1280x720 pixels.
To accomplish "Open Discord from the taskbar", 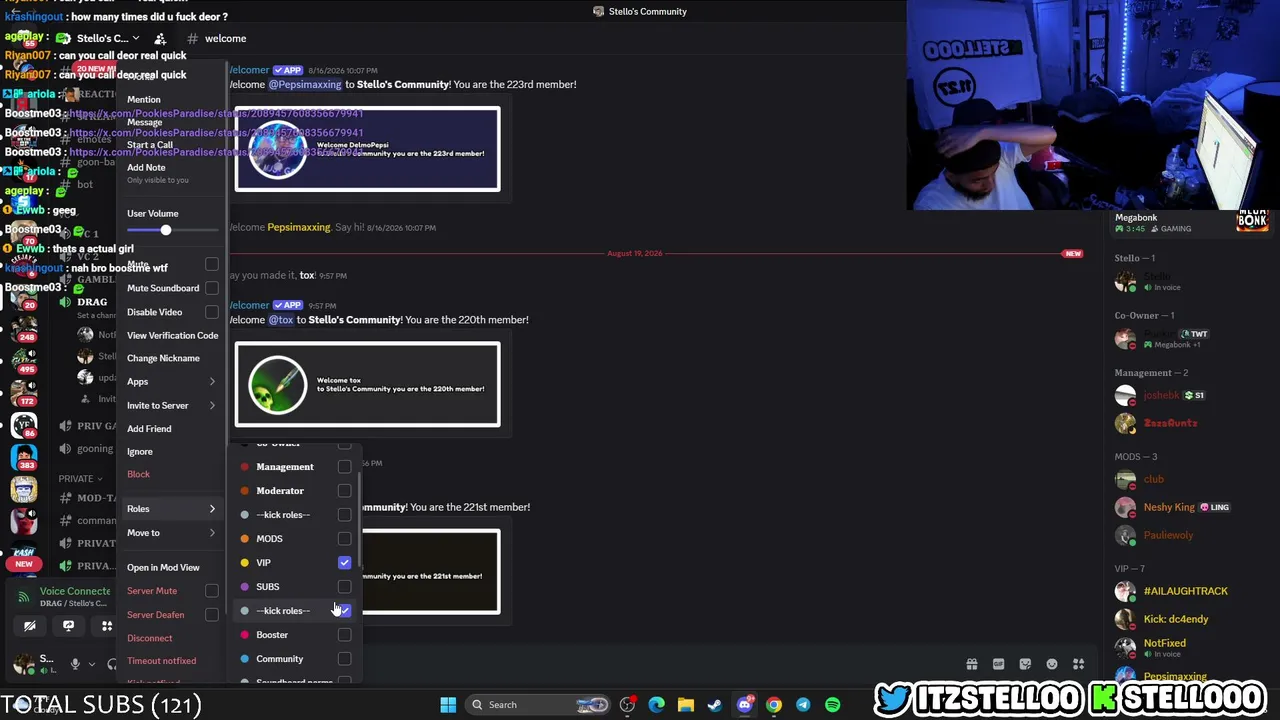I will (x=744, y=705).
